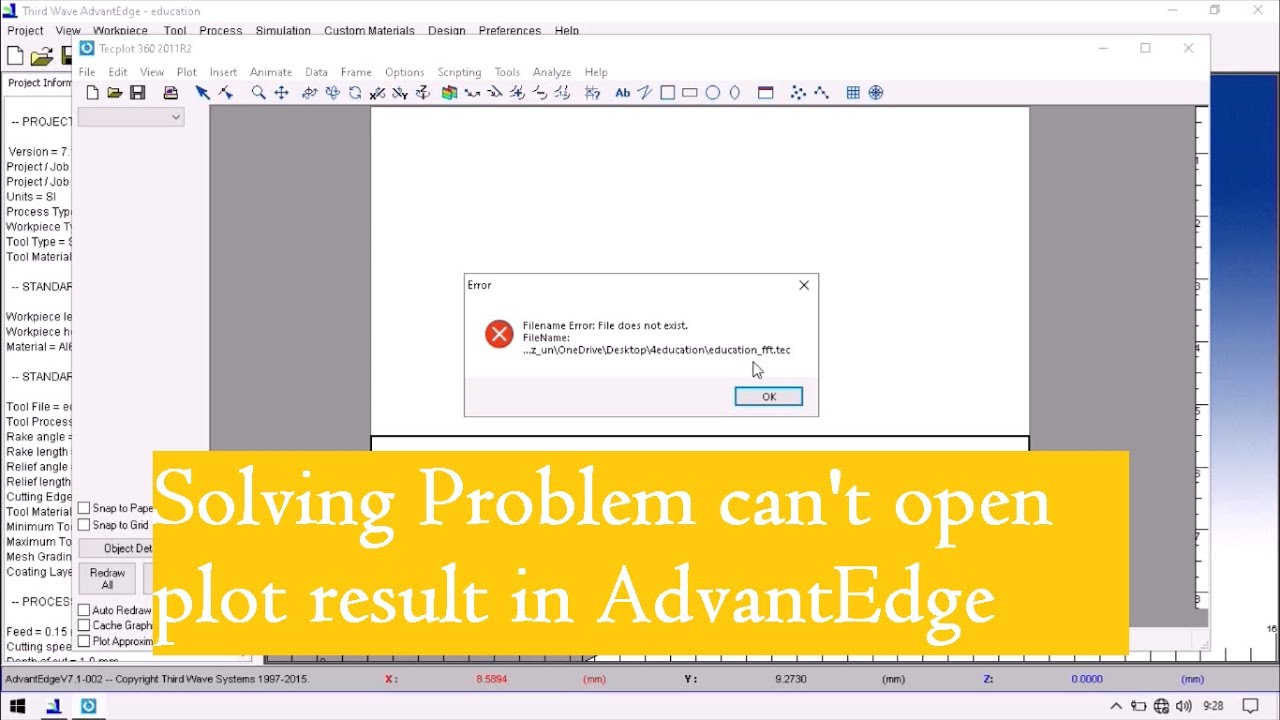
Task: Open AdvantEdge Preferences menu
Action: click(510, 31)
